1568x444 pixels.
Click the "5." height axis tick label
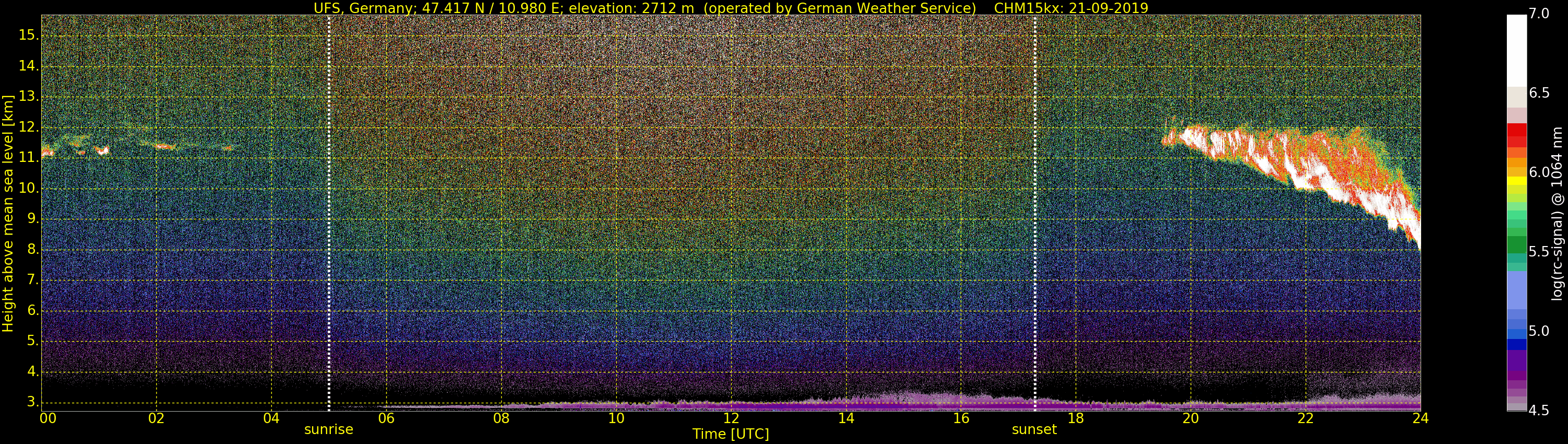(33, 341)
